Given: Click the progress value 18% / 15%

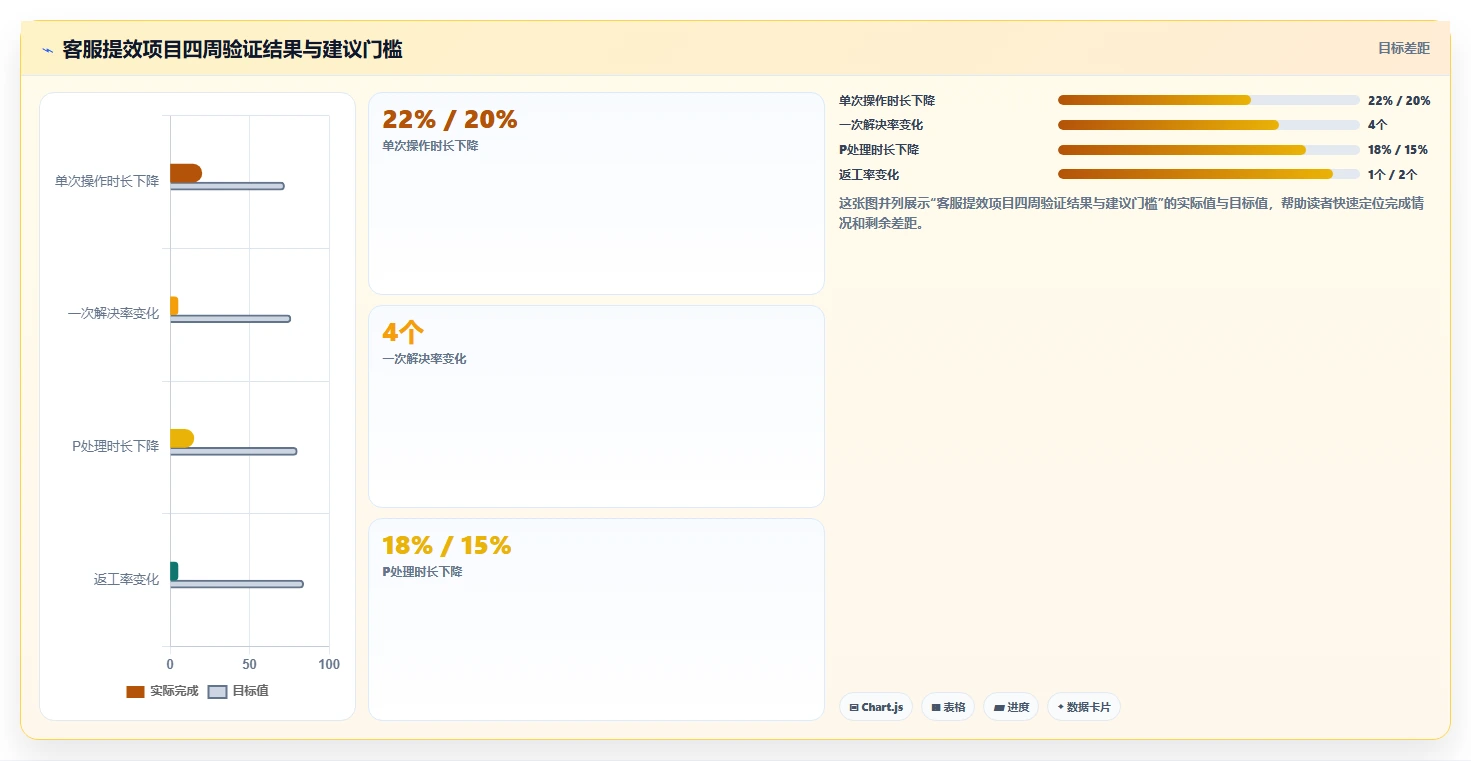Looking at the screenshot, I should [1398, 150].
